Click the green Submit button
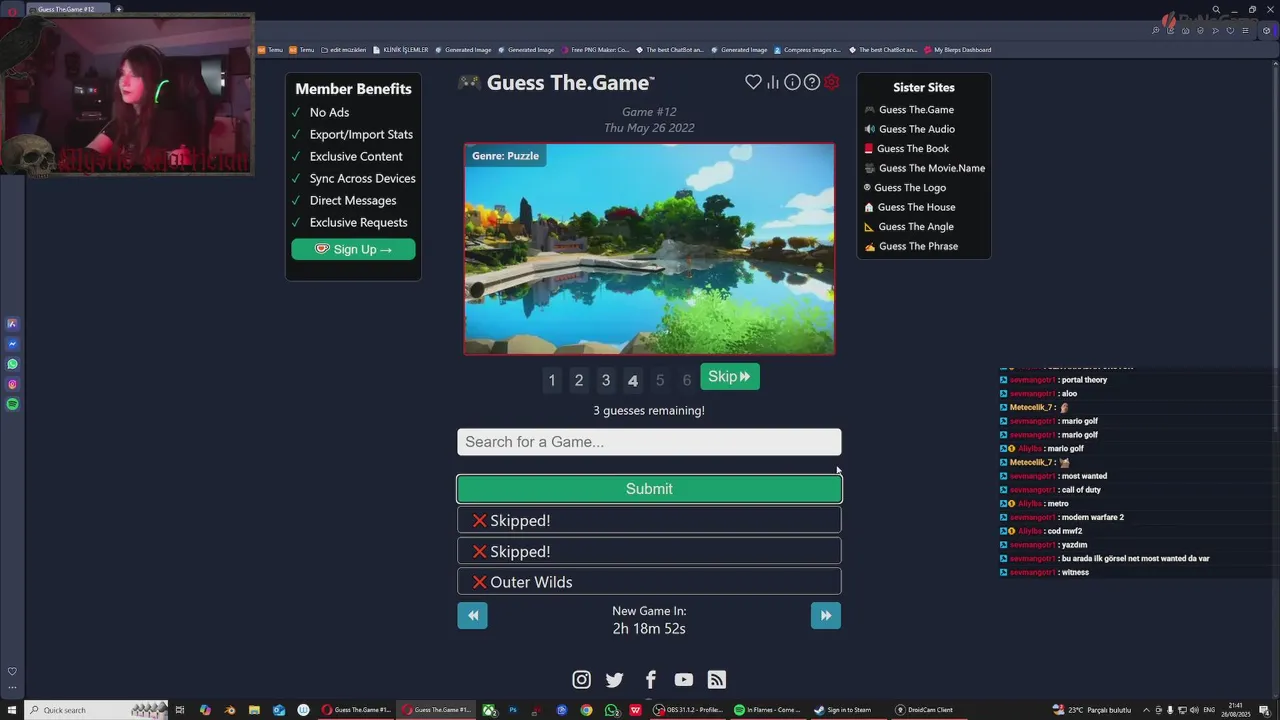Viewport: 1280px width, 720px height. [649, 489]
